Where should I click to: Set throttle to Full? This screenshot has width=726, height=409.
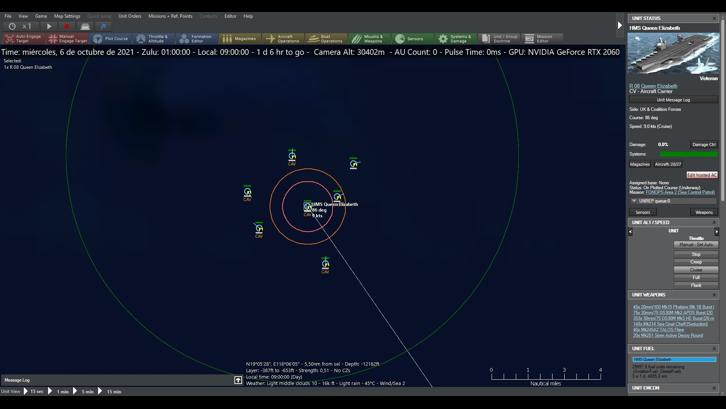click(x=696, y=277)
